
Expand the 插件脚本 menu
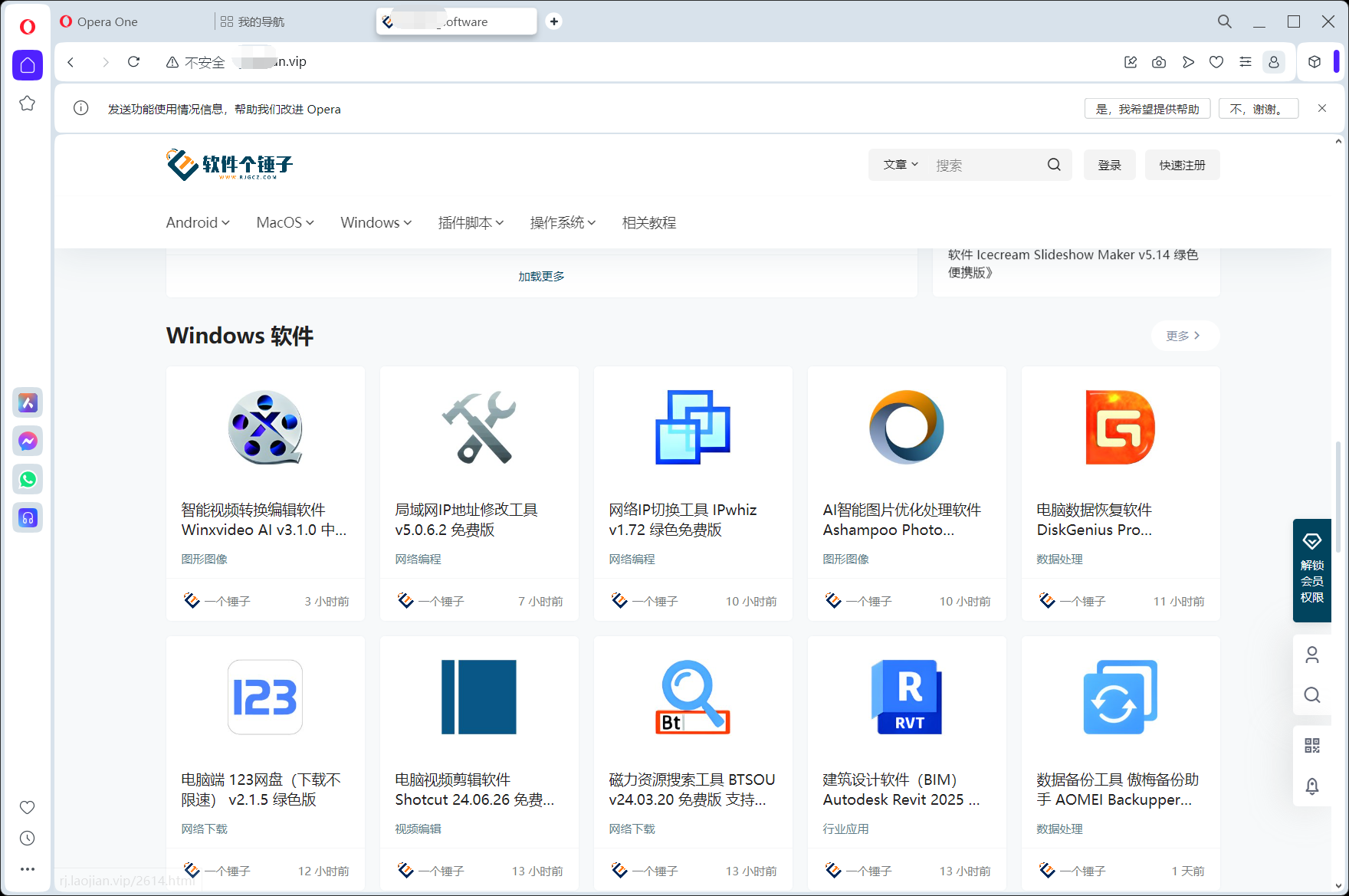pos(471,222)
